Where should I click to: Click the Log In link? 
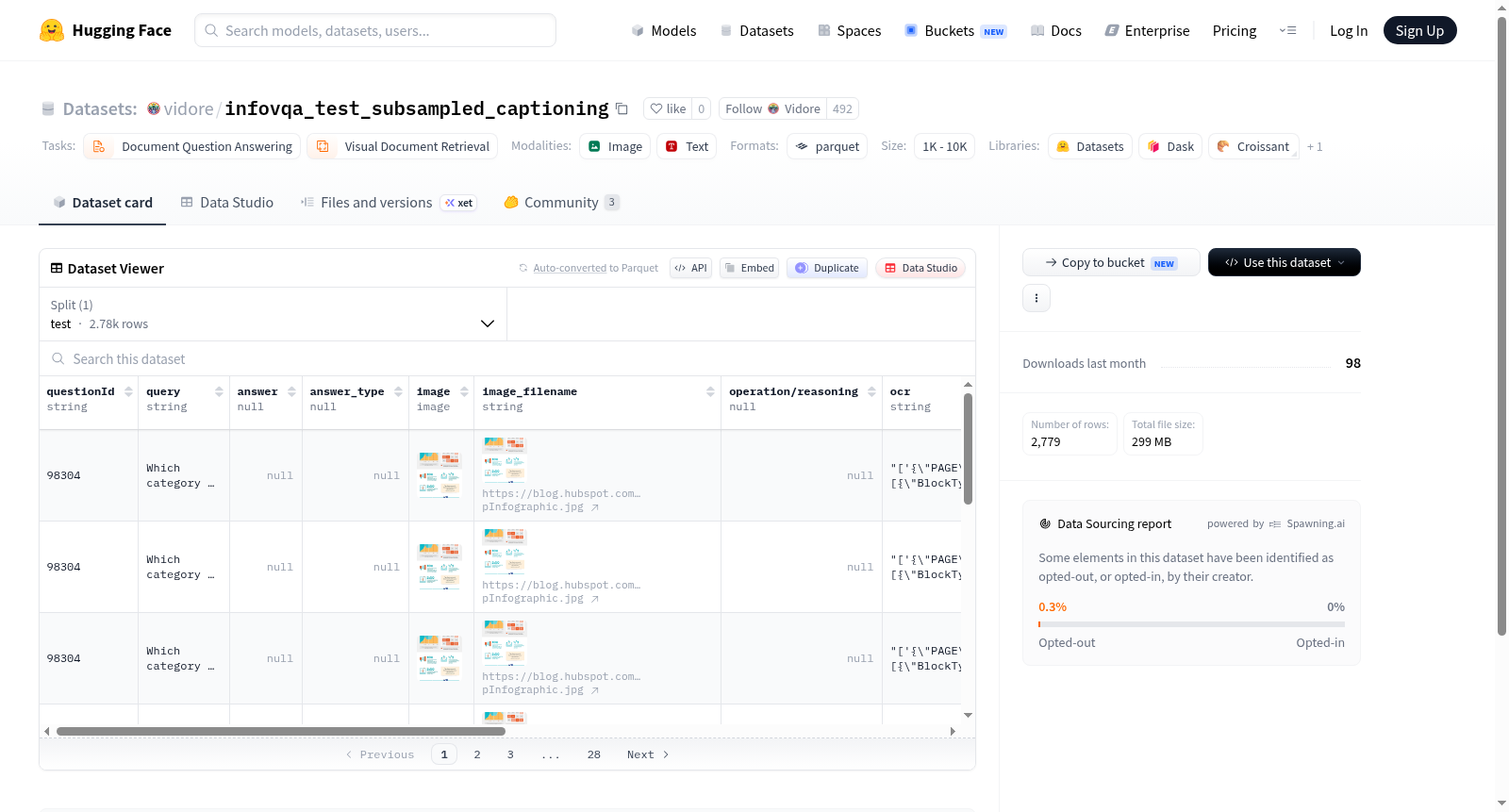click(1349, 30)
